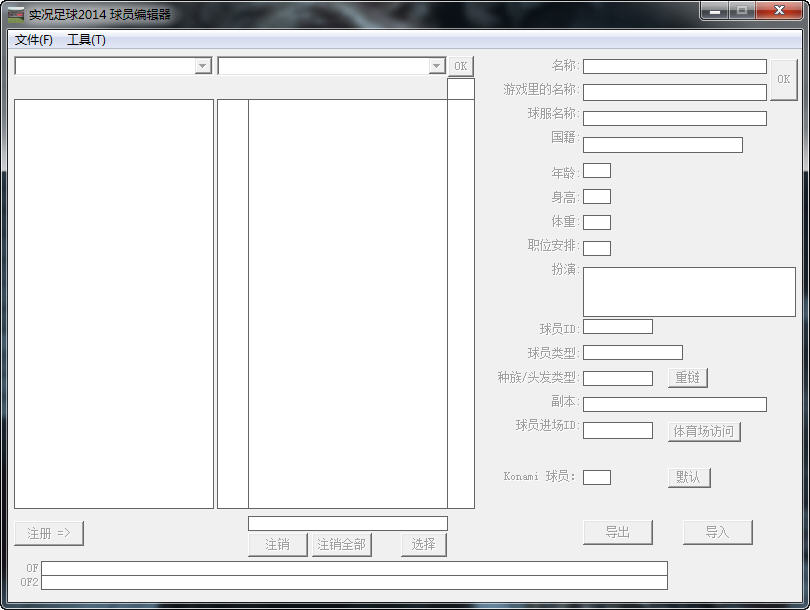Viewport: 810px width, 610px height.
Task: Focus the 副本 input field
Action: [x=675, y=404]
